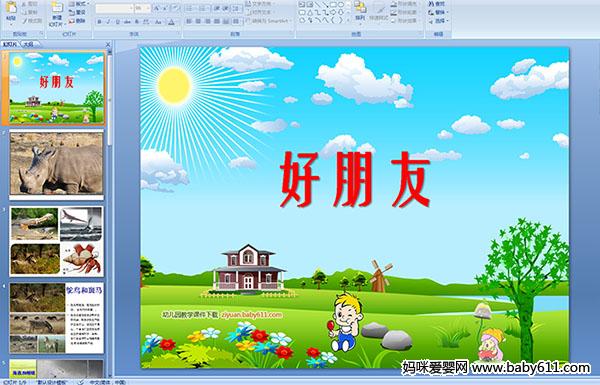Click the strikethrough text icon
Viewport: 600px width, 385px height.
click(x=127, y=22)
